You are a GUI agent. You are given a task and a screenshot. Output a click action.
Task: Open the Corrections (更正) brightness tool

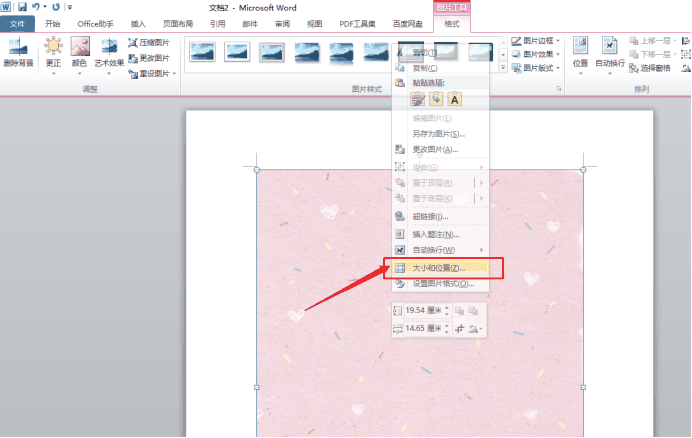tap(53, 50)
